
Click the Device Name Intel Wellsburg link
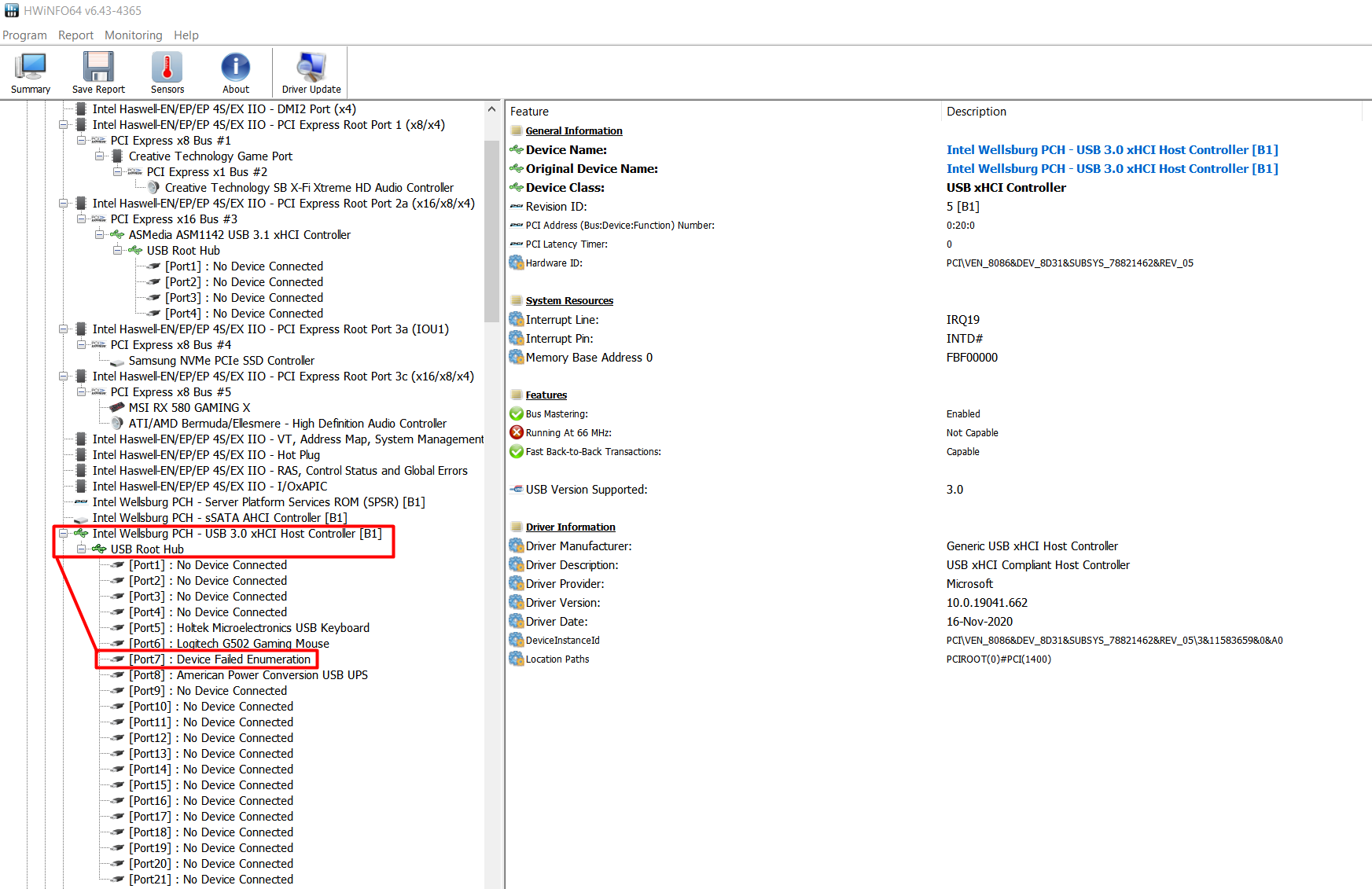coord(1112,149)
